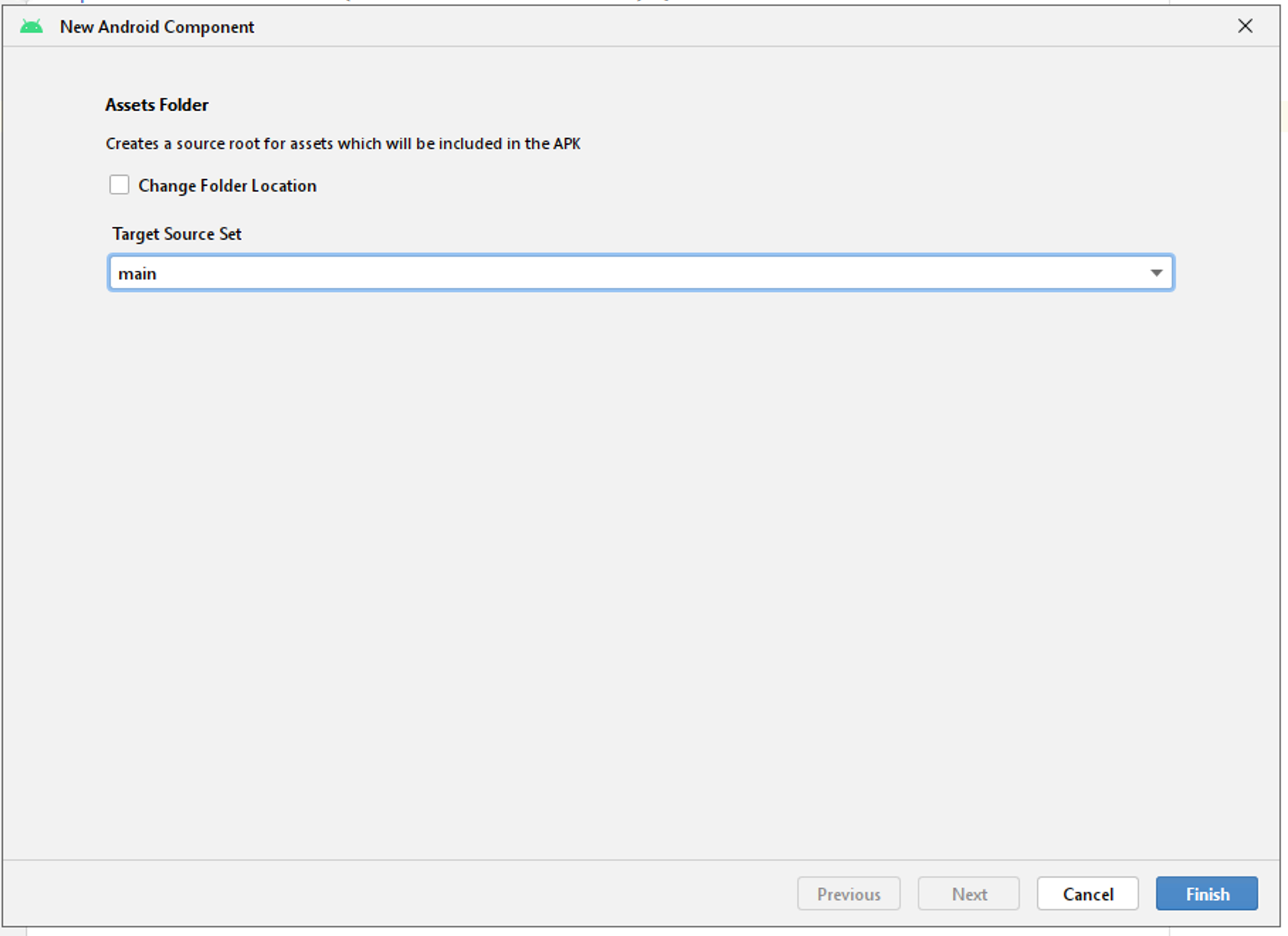Expand the Target Source Set dropdown arrow
1288x936 pixels.
tap(1156, 273)
